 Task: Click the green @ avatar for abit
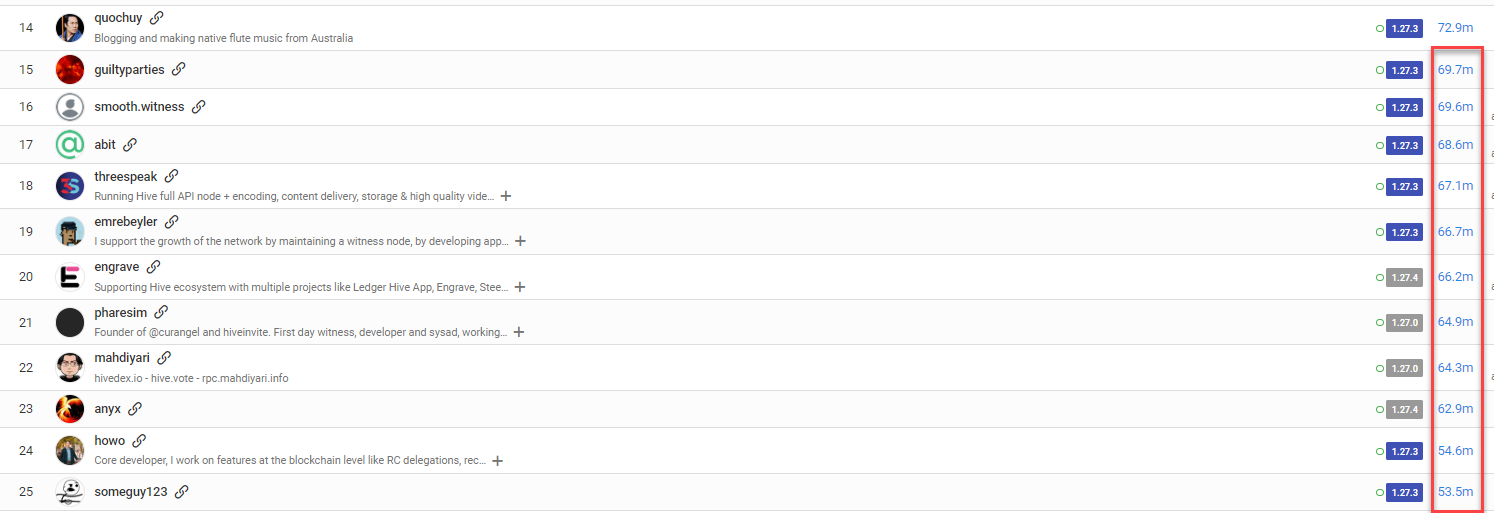tap(70, 145)
